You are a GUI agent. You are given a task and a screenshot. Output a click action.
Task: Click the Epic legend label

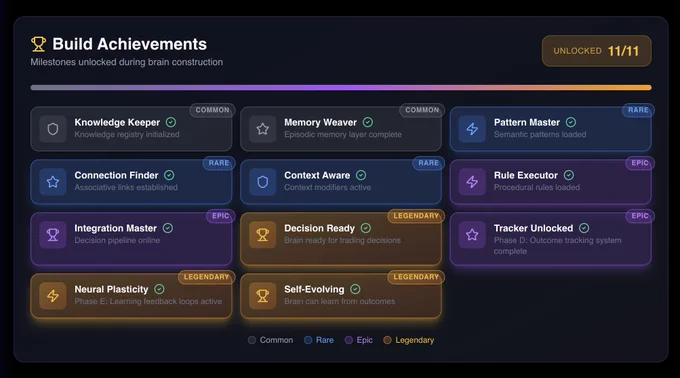364,340
